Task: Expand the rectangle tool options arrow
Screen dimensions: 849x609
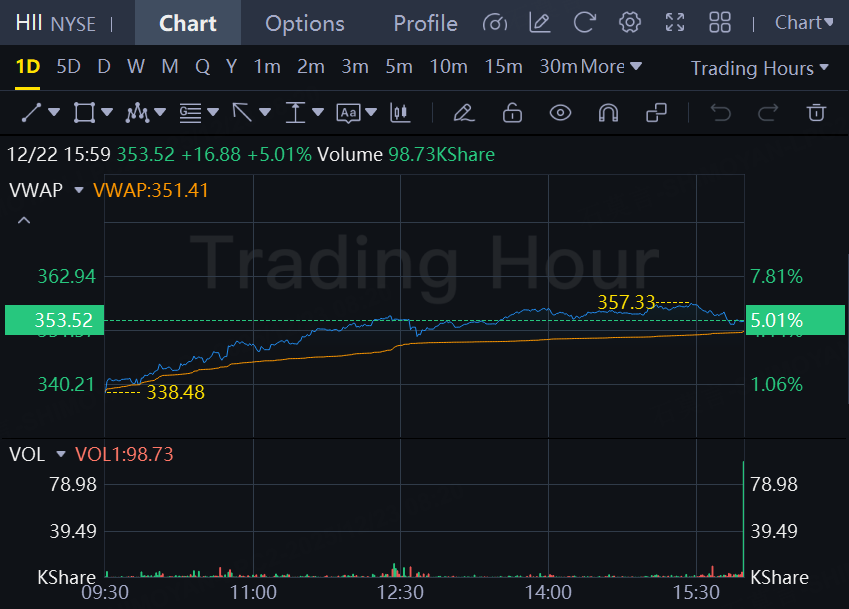Action: [107, 113]
